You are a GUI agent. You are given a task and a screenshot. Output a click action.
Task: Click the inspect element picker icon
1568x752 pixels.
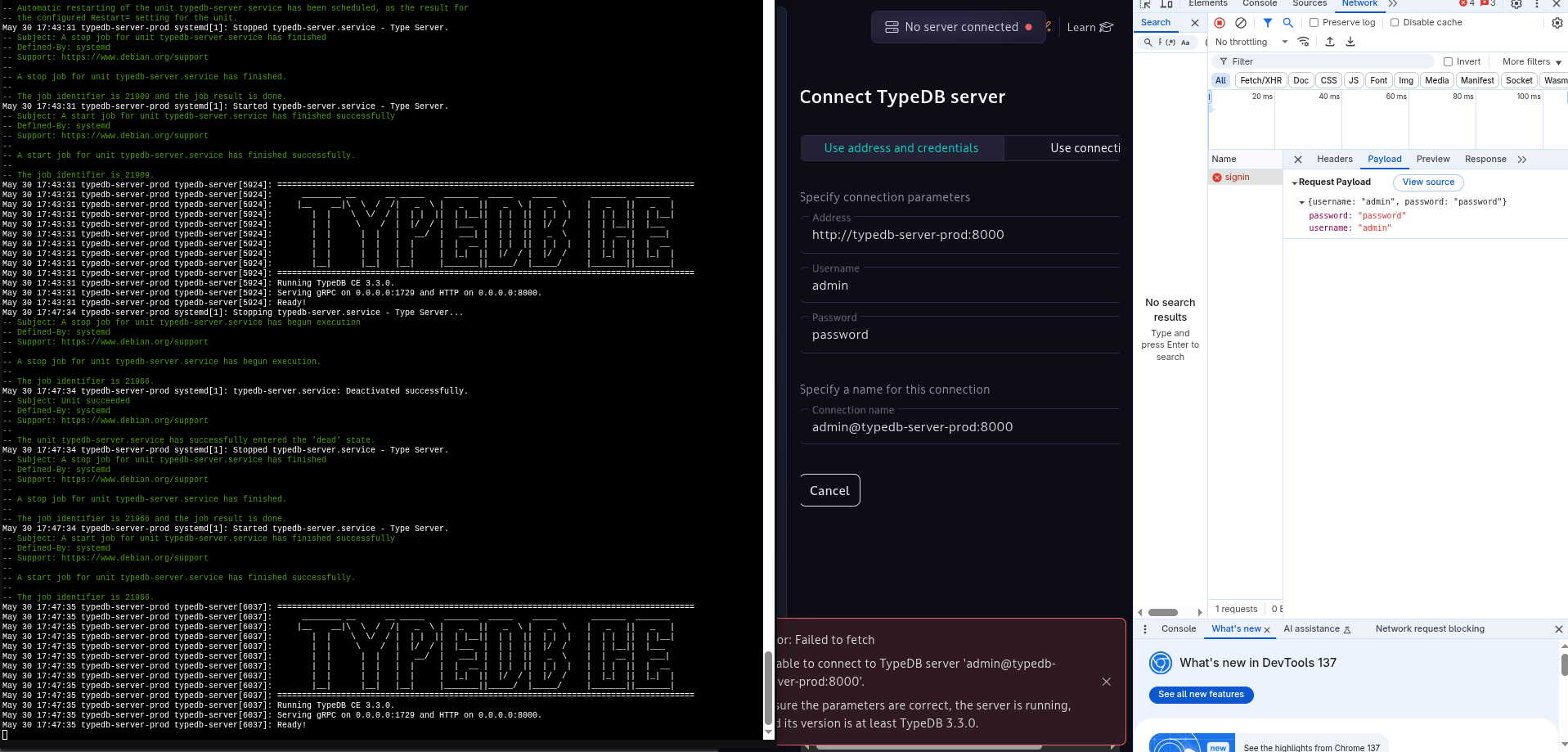tap(1145, 4)
